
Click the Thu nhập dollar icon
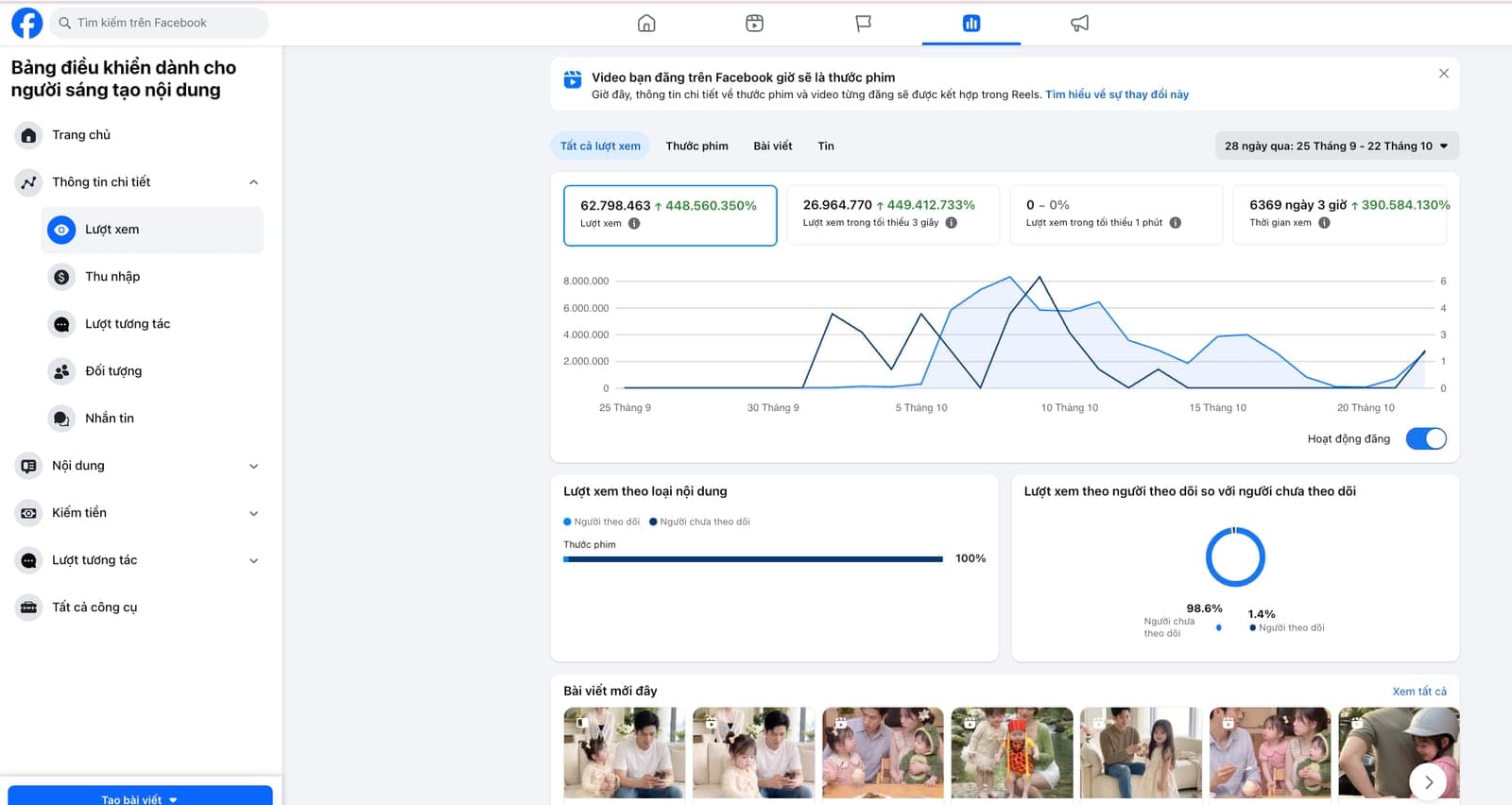[61, 277]
